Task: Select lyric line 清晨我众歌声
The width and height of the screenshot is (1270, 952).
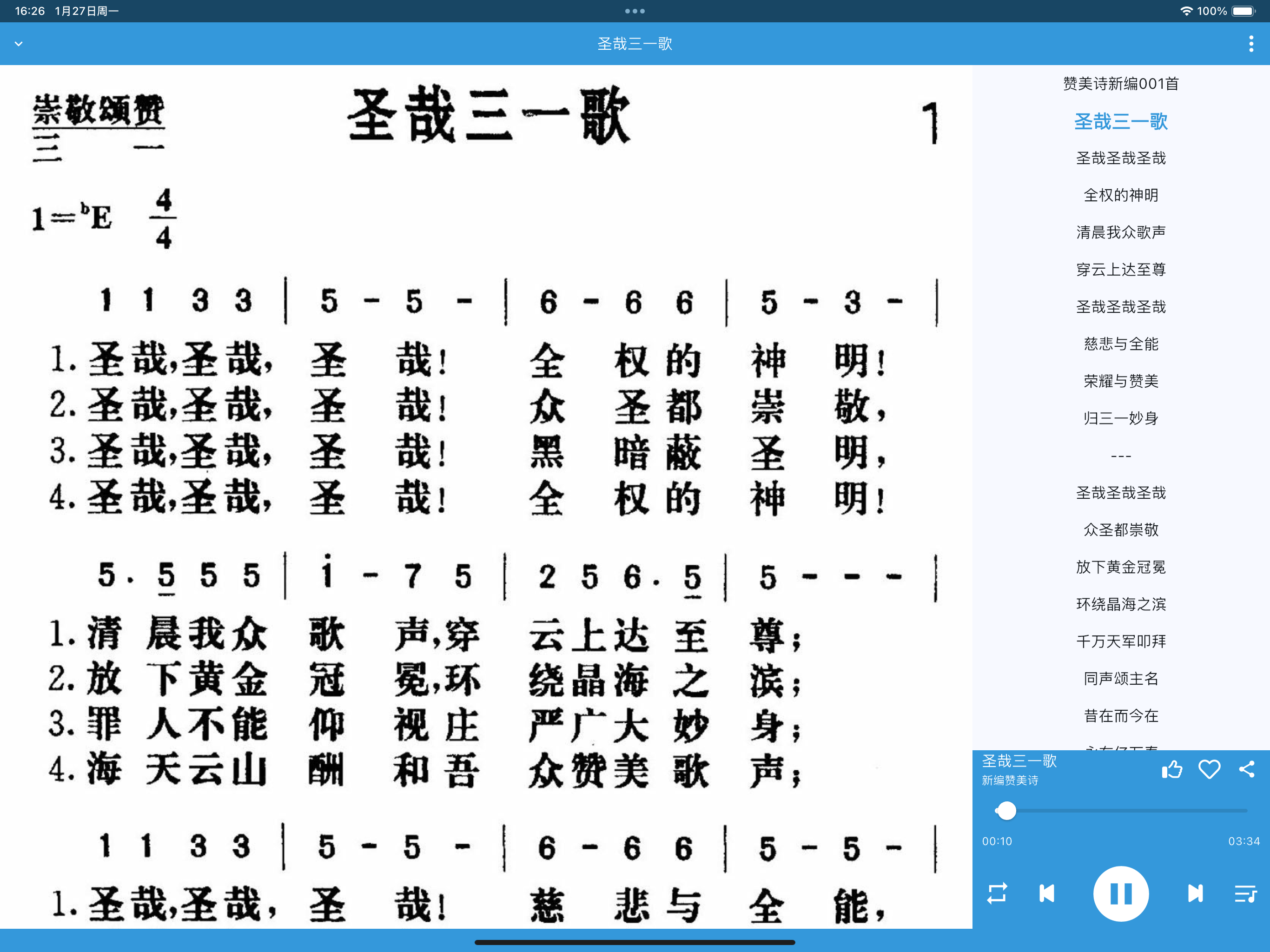Action: (1121, 232)
